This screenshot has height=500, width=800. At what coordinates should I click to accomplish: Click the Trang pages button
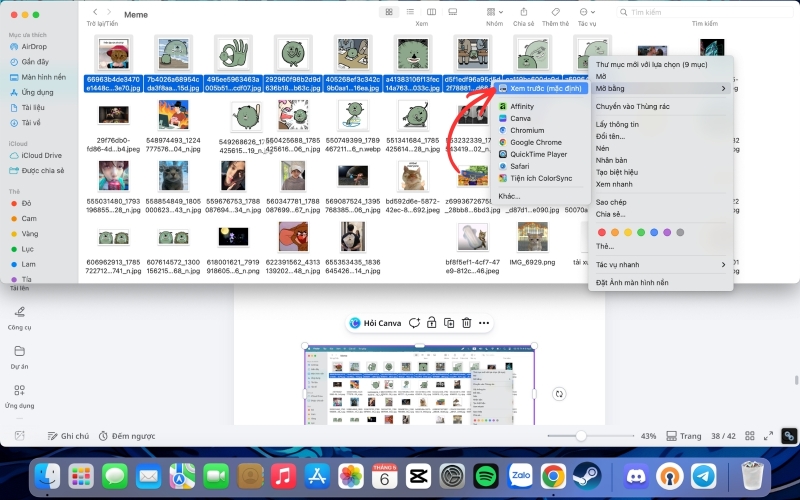tap(684, 436)
